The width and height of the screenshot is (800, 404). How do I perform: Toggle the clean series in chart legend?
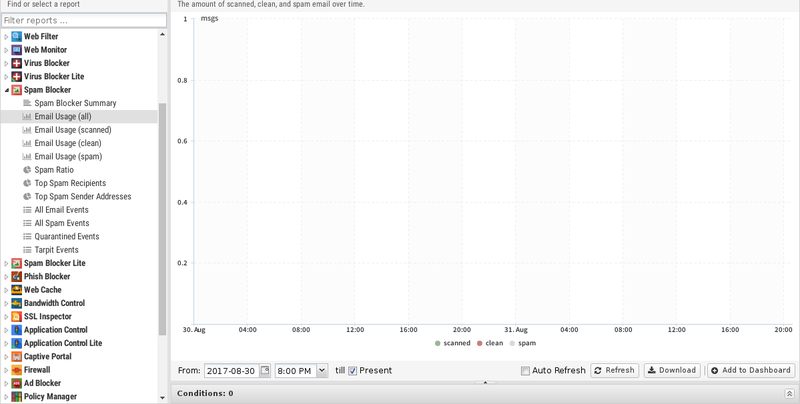[x=490, y=343]
